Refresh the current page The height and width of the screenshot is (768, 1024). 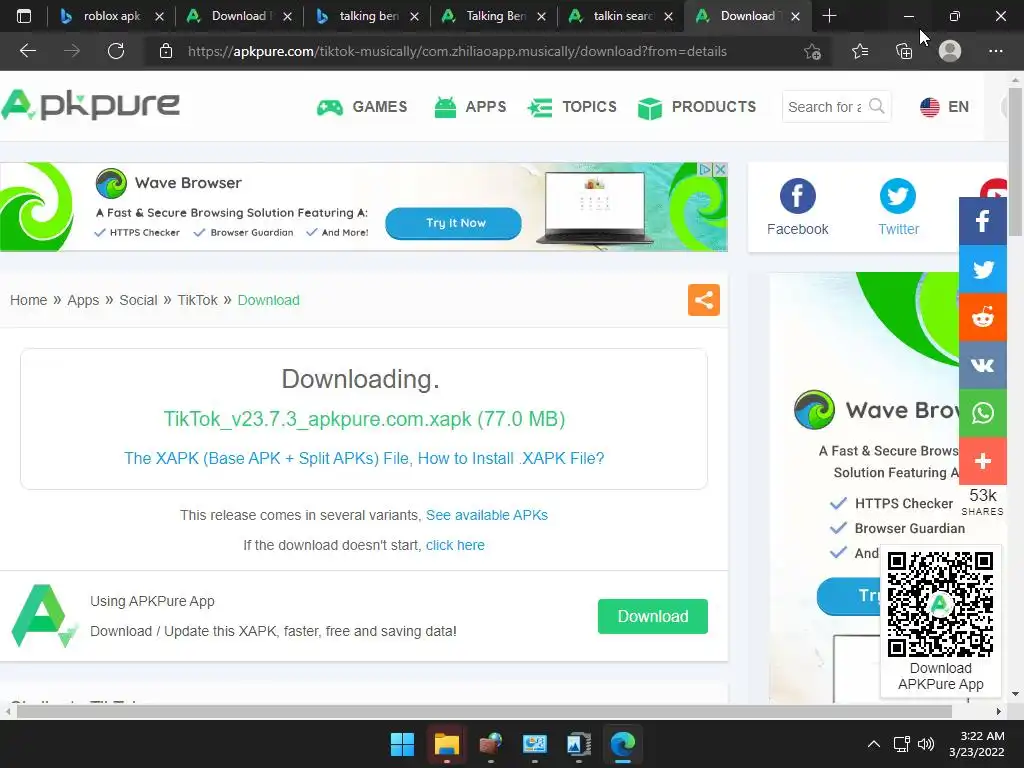tap(116, 51)
